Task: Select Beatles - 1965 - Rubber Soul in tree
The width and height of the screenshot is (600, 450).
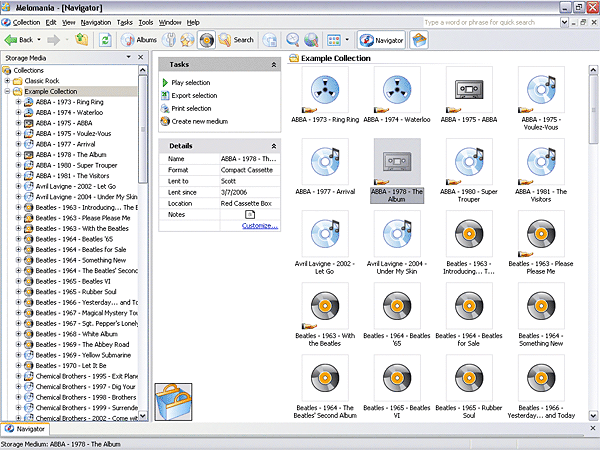Action: (76, 292)
